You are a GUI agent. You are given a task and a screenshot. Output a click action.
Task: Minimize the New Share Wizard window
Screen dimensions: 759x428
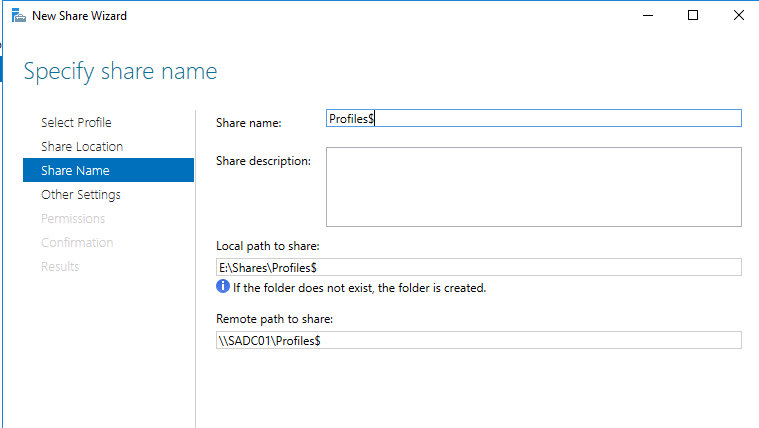coord(647,16)
